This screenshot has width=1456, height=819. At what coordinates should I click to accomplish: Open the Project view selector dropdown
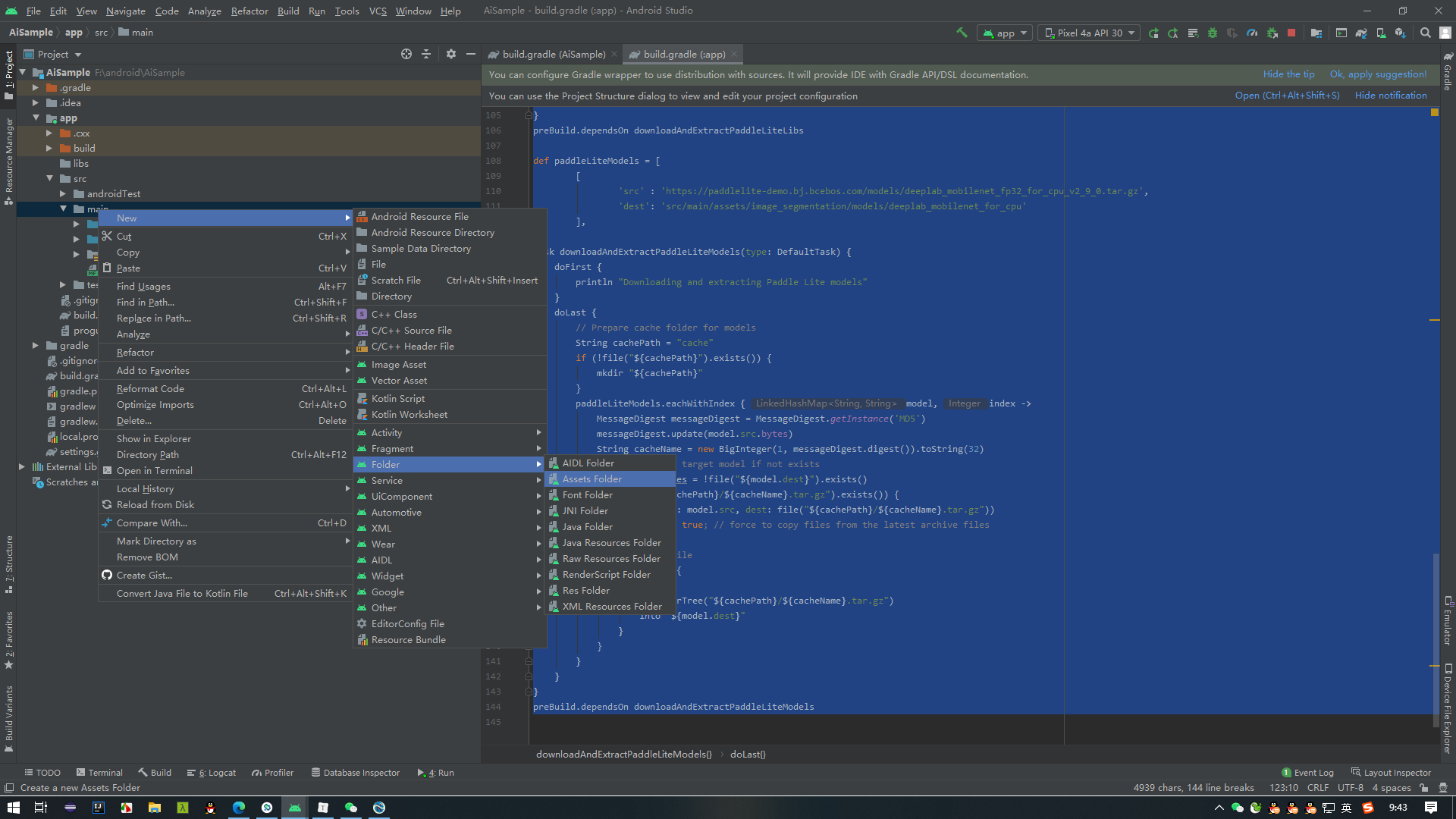(53, 54)
